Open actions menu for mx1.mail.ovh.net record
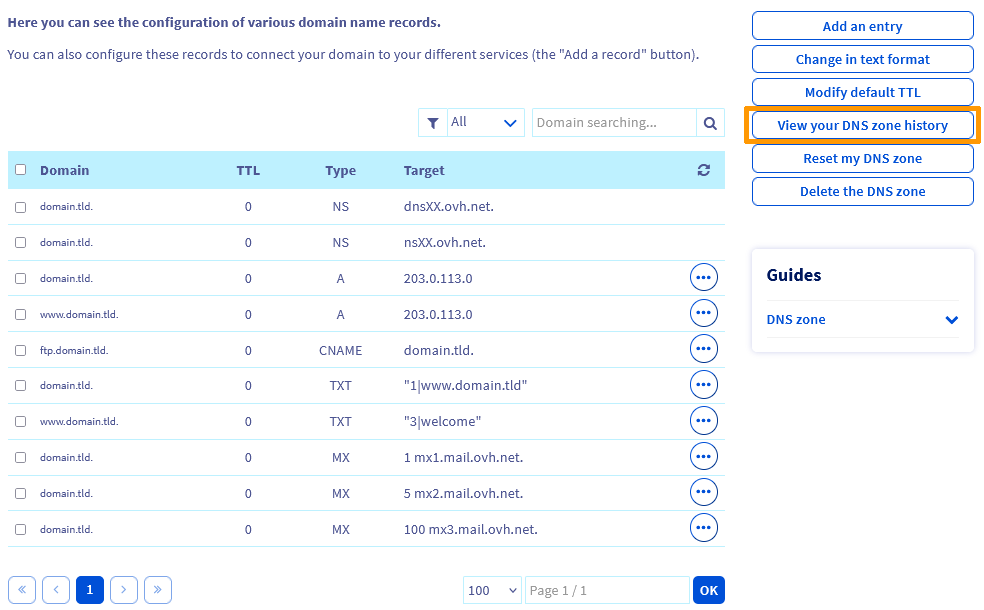The image size is (984, 610). 704,456
